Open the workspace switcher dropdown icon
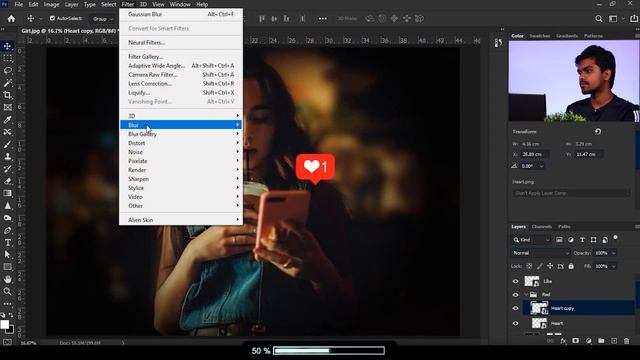Screen dimensions: 640x360 (613, 19)
